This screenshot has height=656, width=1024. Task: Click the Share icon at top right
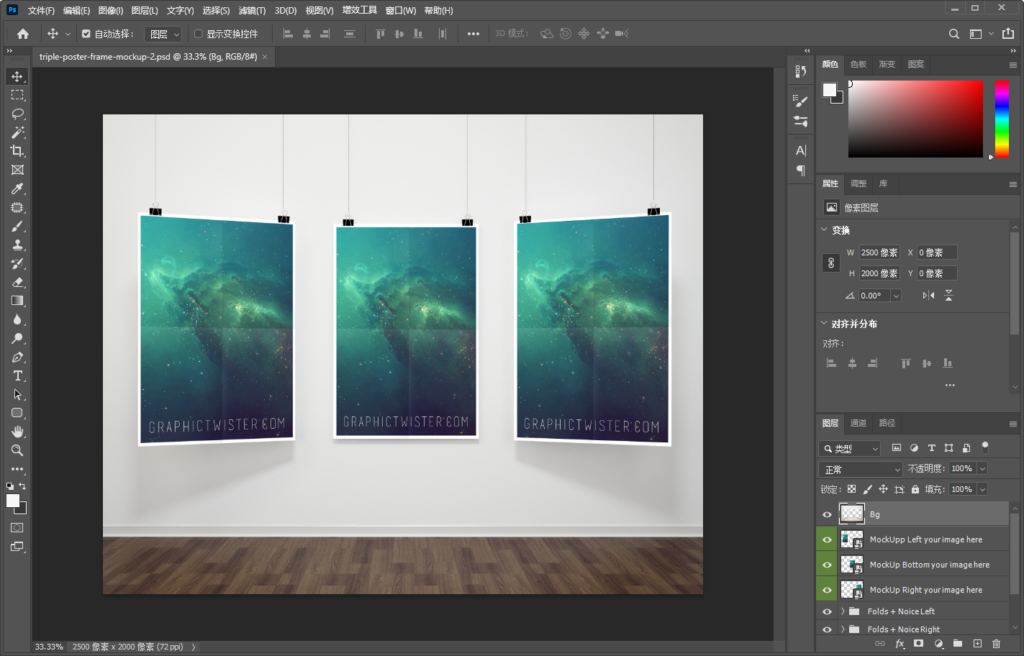click(1008, 33)
